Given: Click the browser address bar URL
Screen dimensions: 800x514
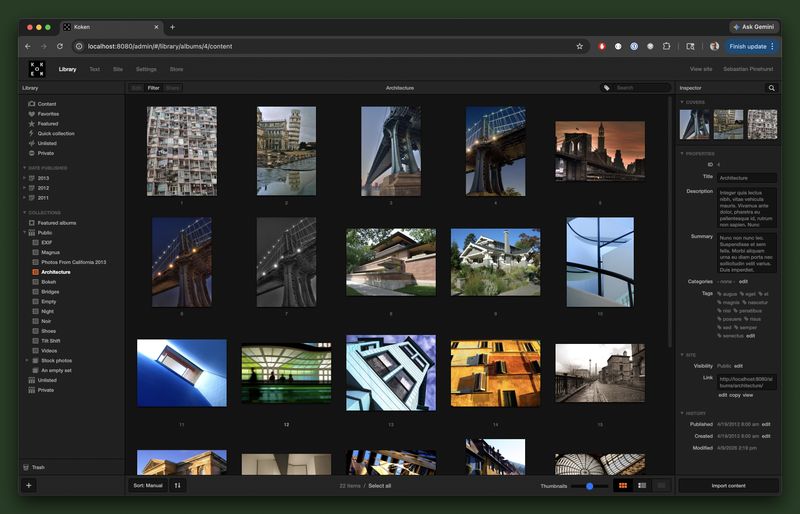Looking at the screenshot, I should 160,46.
